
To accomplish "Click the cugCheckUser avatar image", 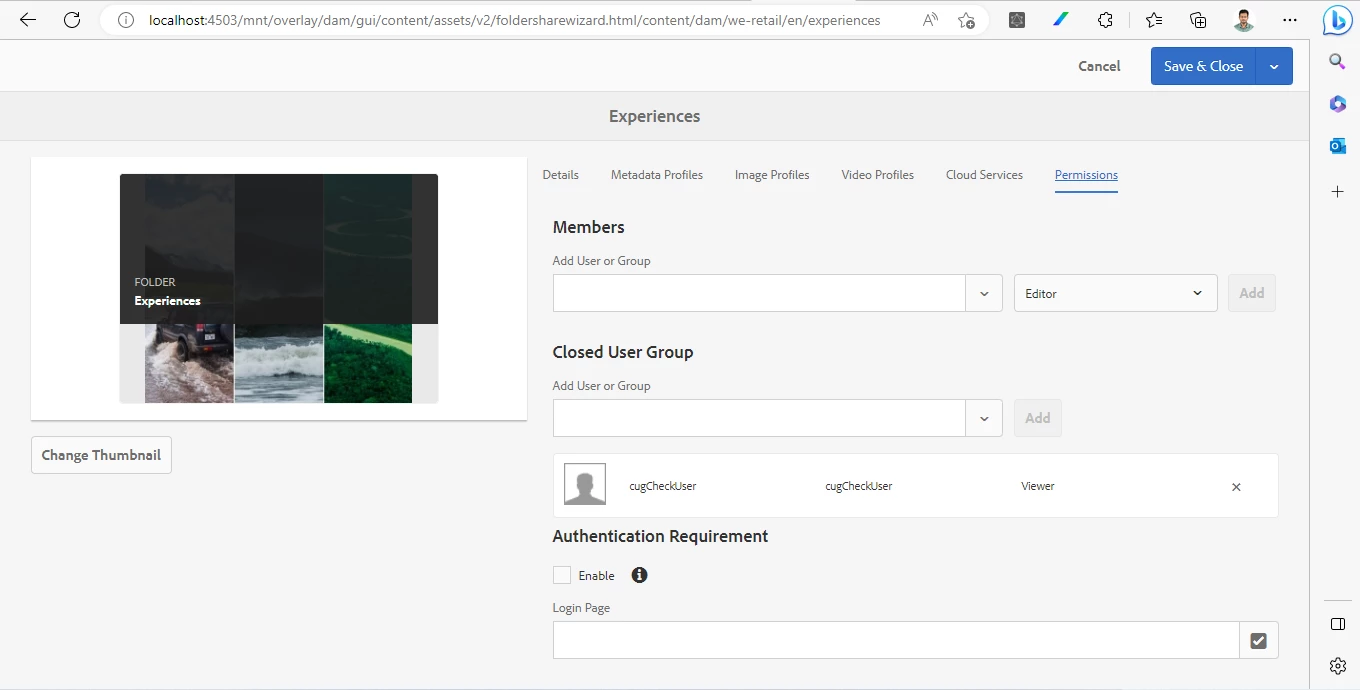I will (x=585, y=484).
